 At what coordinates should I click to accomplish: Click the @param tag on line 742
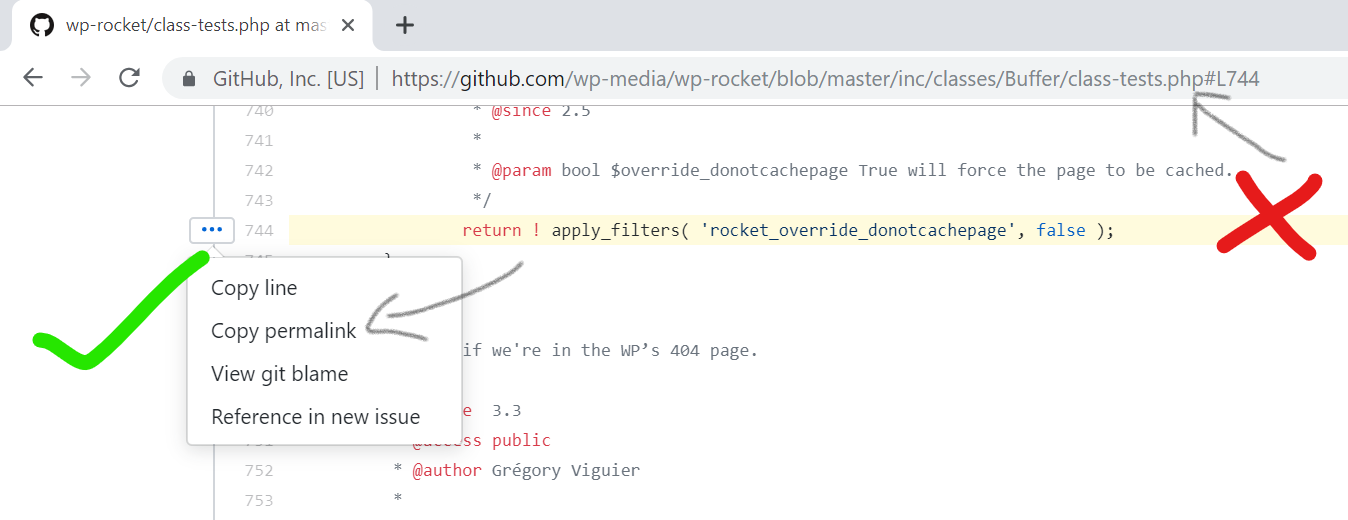[521, 171]
